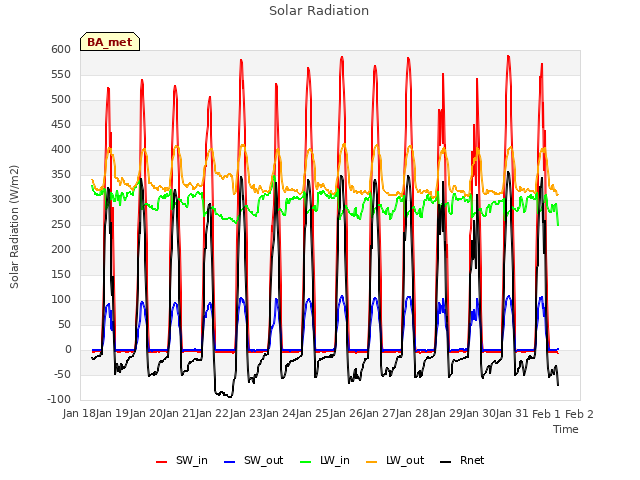640x480 pixels.
Task: Select the Solar Radiation chart title
Action: pyautogui.click(x=319, y=11)
